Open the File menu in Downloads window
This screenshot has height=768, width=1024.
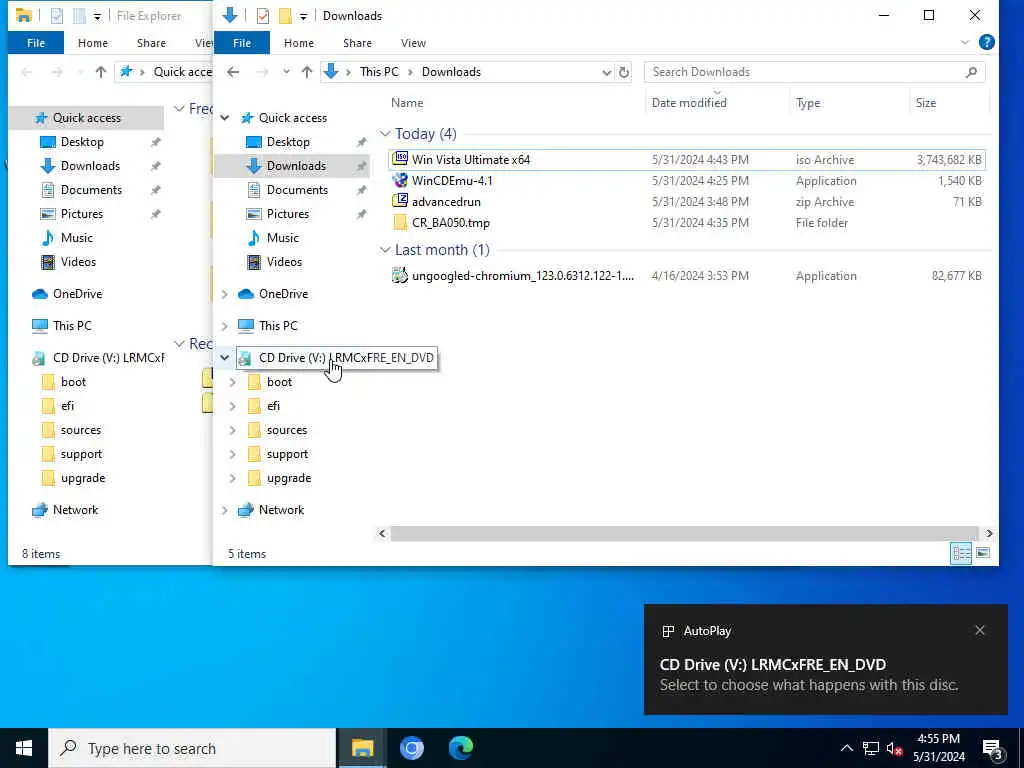click(x=242, y=42)
